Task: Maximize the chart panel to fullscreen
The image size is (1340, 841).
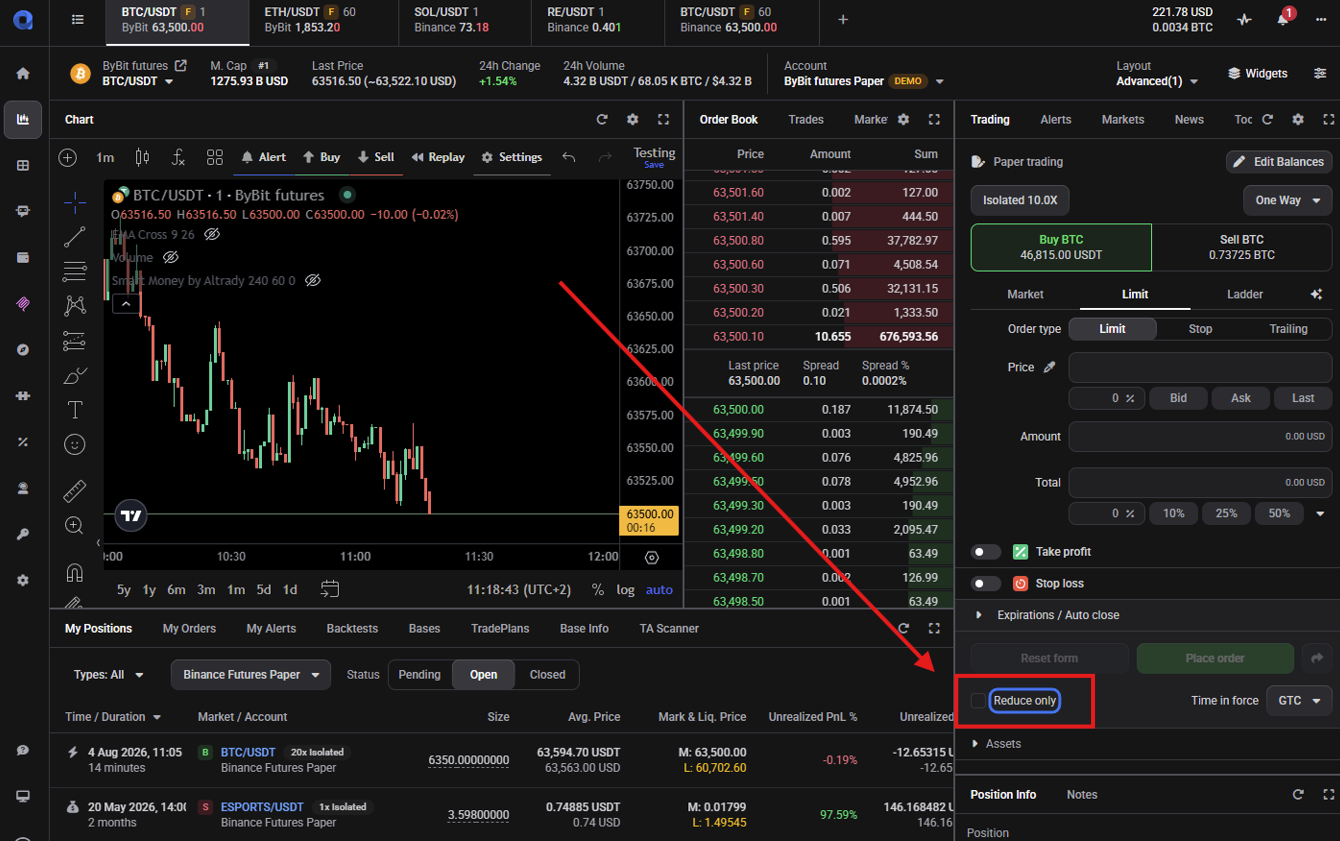Action: (x=663, y=119)
